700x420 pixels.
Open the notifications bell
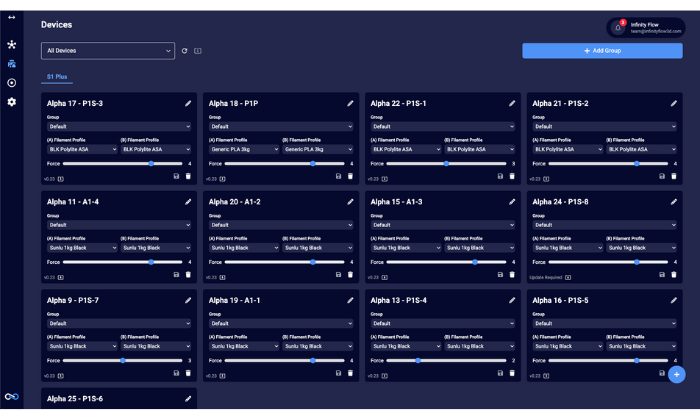618,28
